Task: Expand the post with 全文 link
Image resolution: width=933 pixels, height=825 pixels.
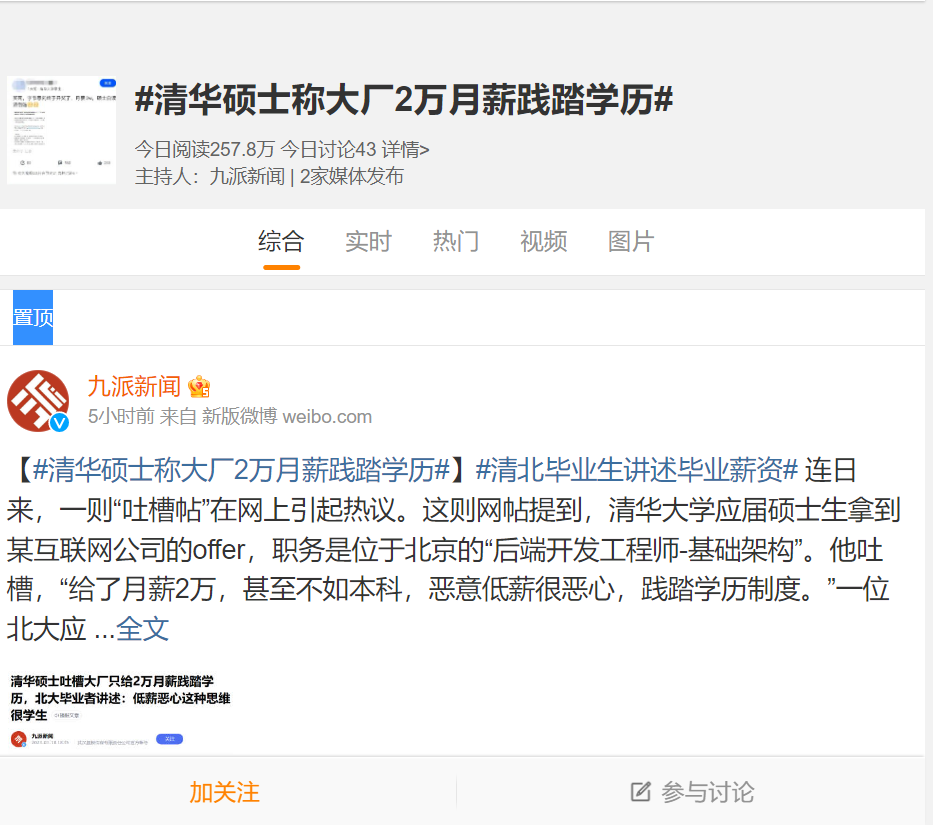Action: (x=143, y=629)
